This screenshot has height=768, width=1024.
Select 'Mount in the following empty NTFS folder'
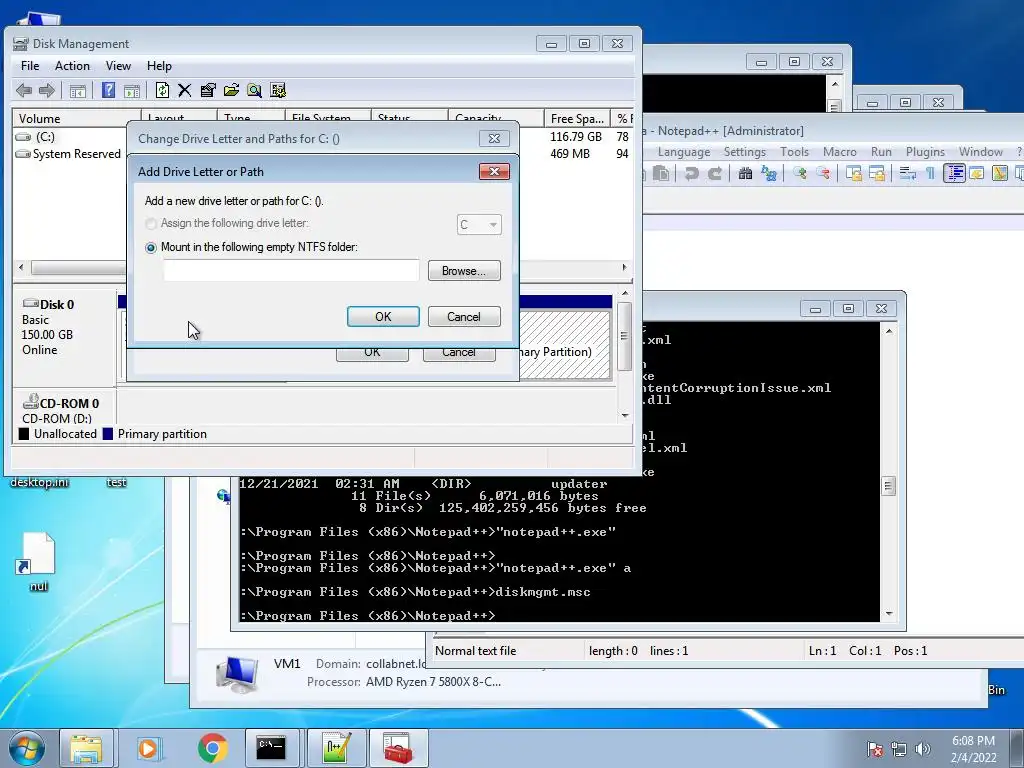click(151, 248)
